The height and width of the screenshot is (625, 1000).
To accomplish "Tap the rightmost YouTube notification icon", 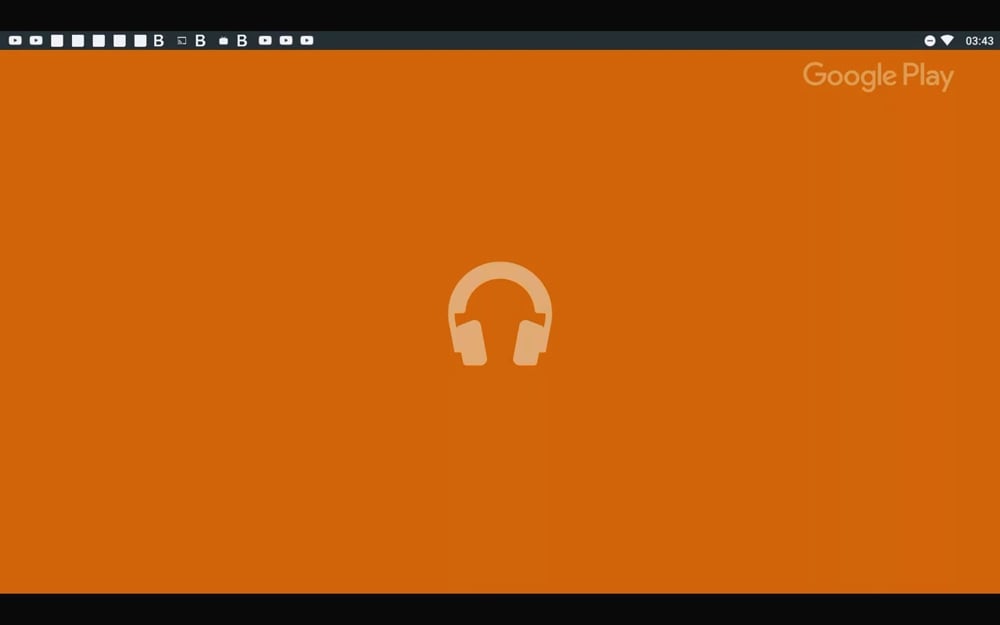I will coord(307,40).
